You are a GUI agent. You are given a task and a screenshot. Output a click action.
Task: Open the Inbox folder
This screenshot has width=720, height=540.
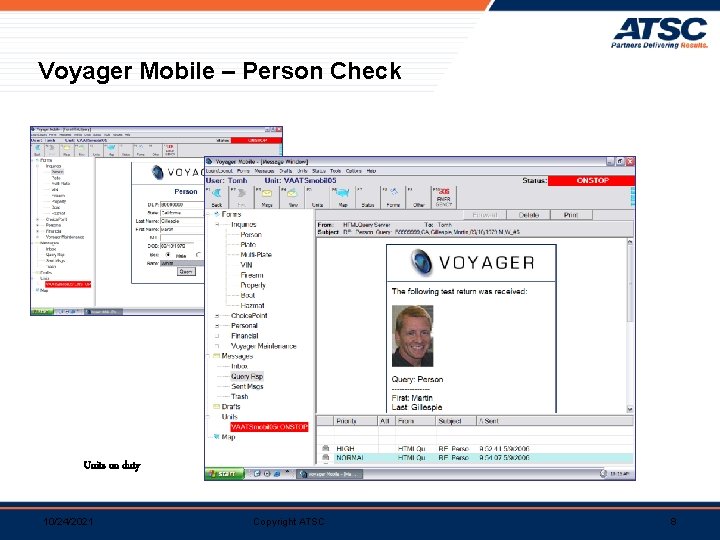(x=239, y=366)
